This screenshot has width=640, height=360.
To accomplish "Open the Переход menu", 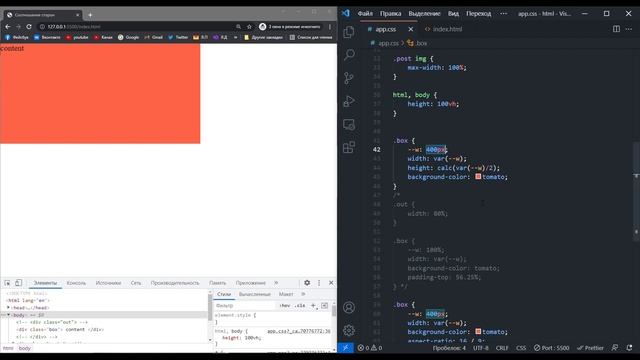I will (479, 13).
